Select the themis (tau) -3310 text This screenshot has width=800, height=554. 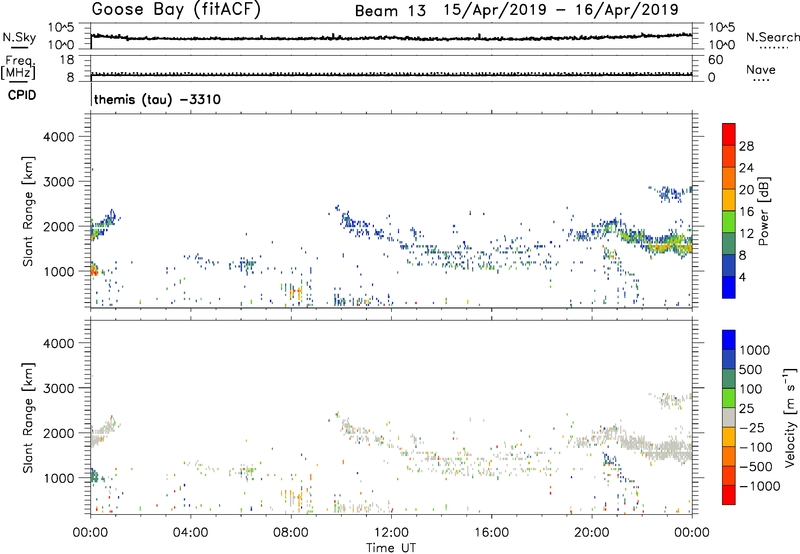click(x=157, y=99)
